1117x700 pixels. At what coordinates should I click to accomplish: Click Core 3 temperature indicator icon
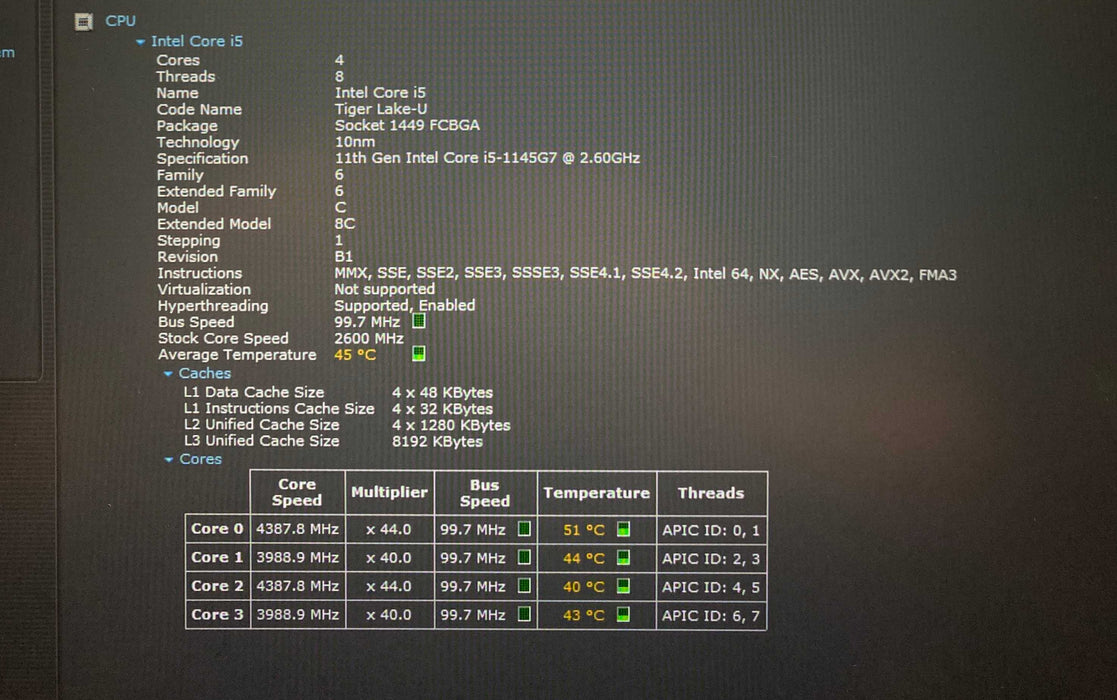coord(623,614)
